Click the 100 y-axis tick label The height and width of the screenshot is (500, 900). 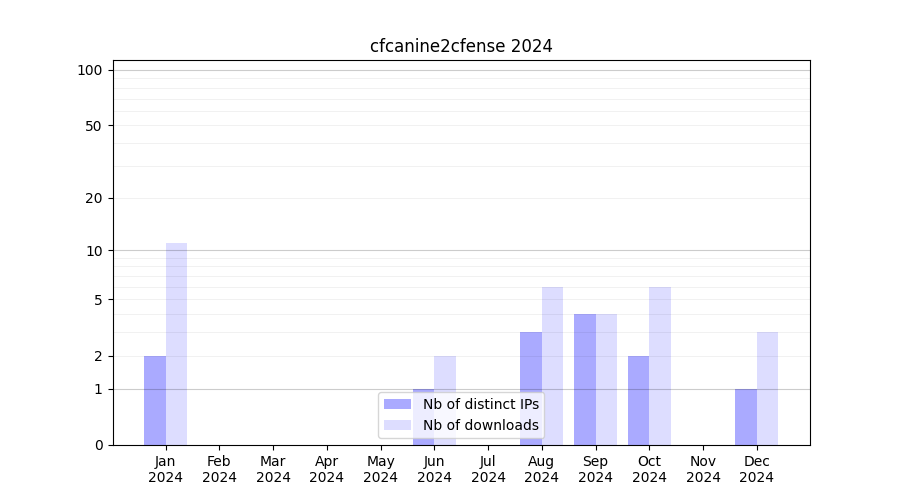[x=90, y=70]
